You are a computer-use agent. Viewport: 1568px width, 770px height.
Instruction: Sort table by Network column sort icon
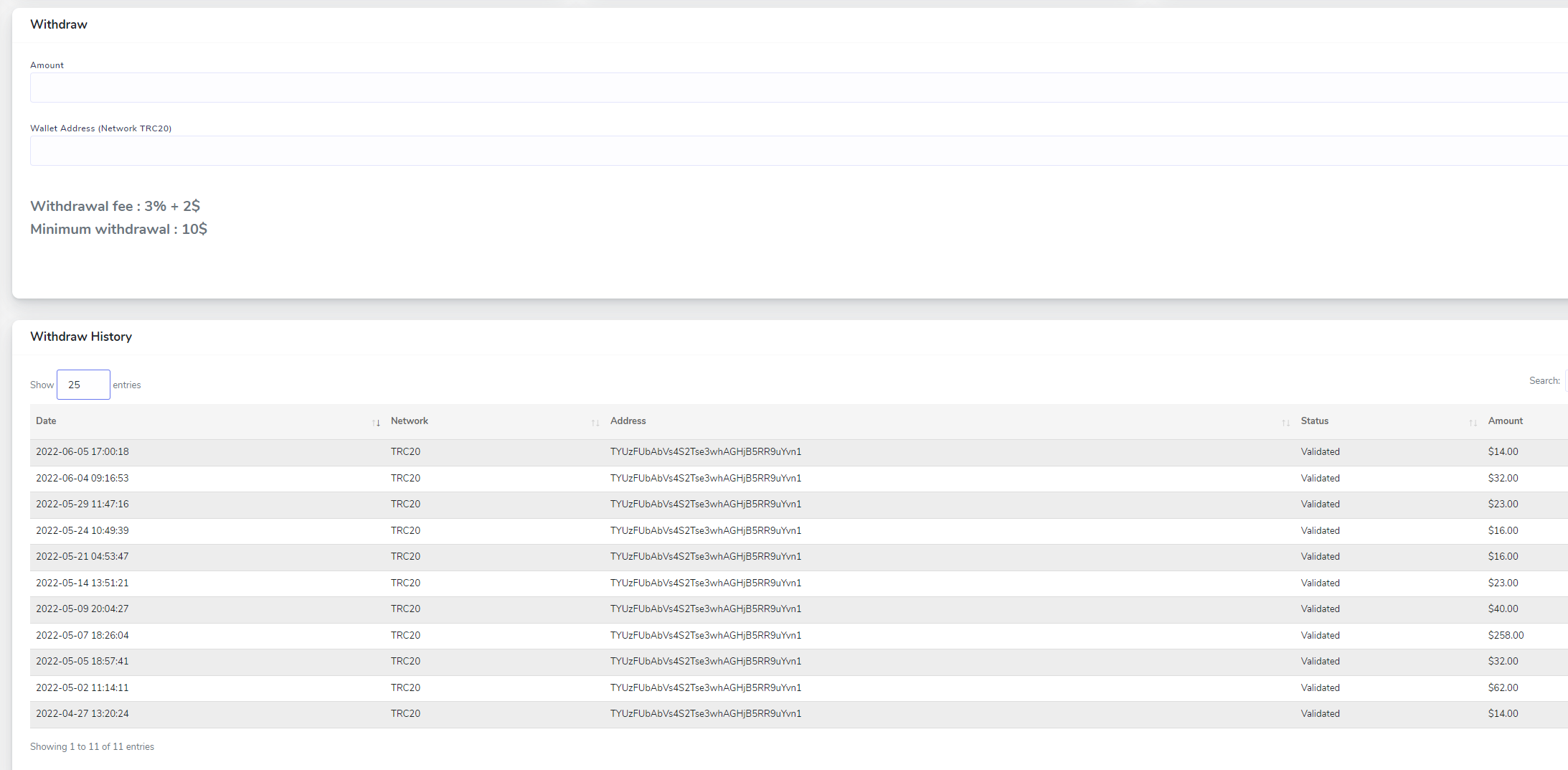pyautogui.click(x=595, y=423)
